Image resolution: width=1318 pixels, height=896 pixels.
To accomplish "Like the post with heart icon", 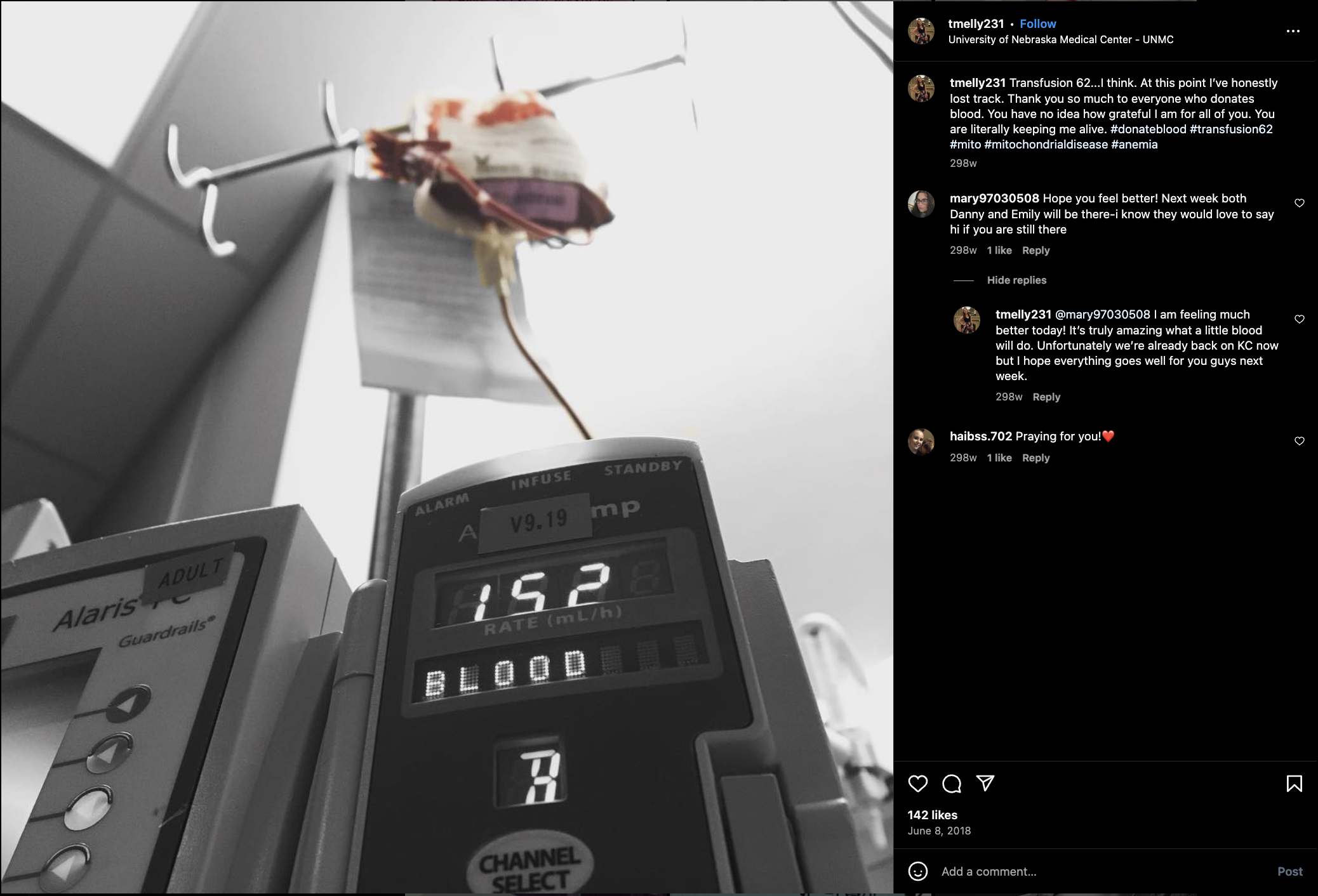I will [917, 784].
